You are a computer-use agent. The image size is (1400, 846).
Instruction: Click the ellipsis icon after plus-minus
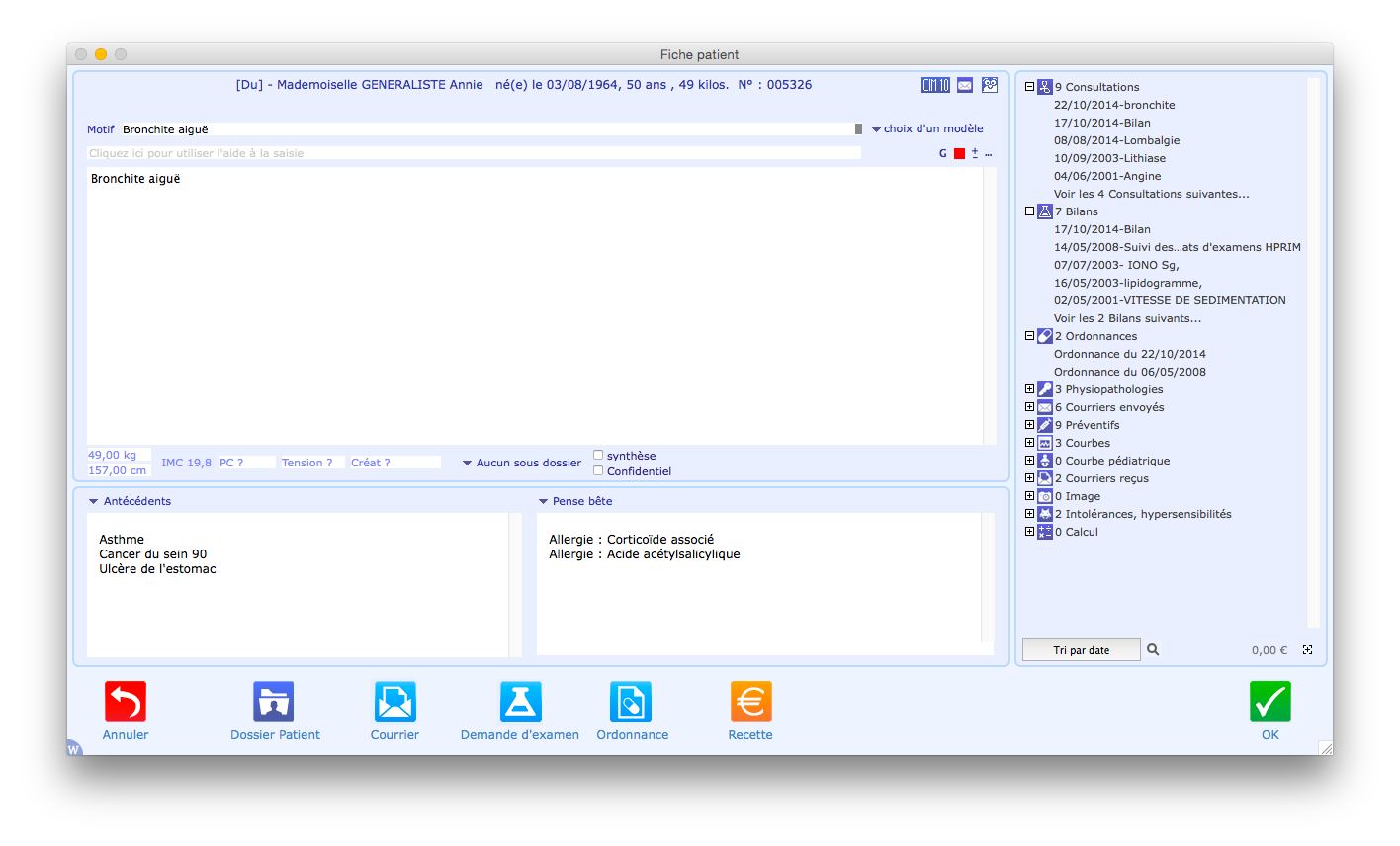pos(989,154)
